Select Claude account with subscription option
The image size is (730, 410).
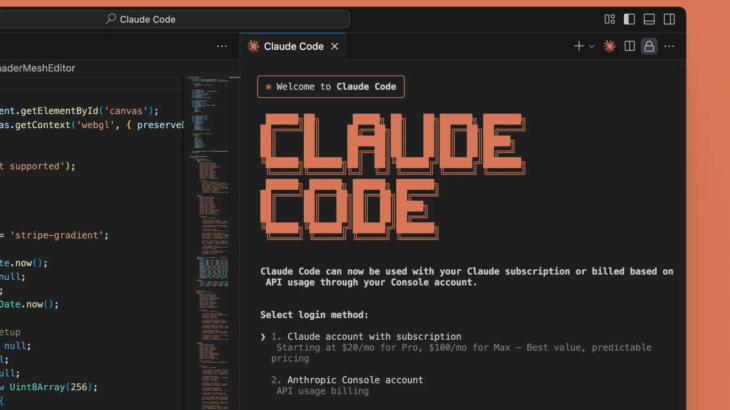tap(374, 336)
